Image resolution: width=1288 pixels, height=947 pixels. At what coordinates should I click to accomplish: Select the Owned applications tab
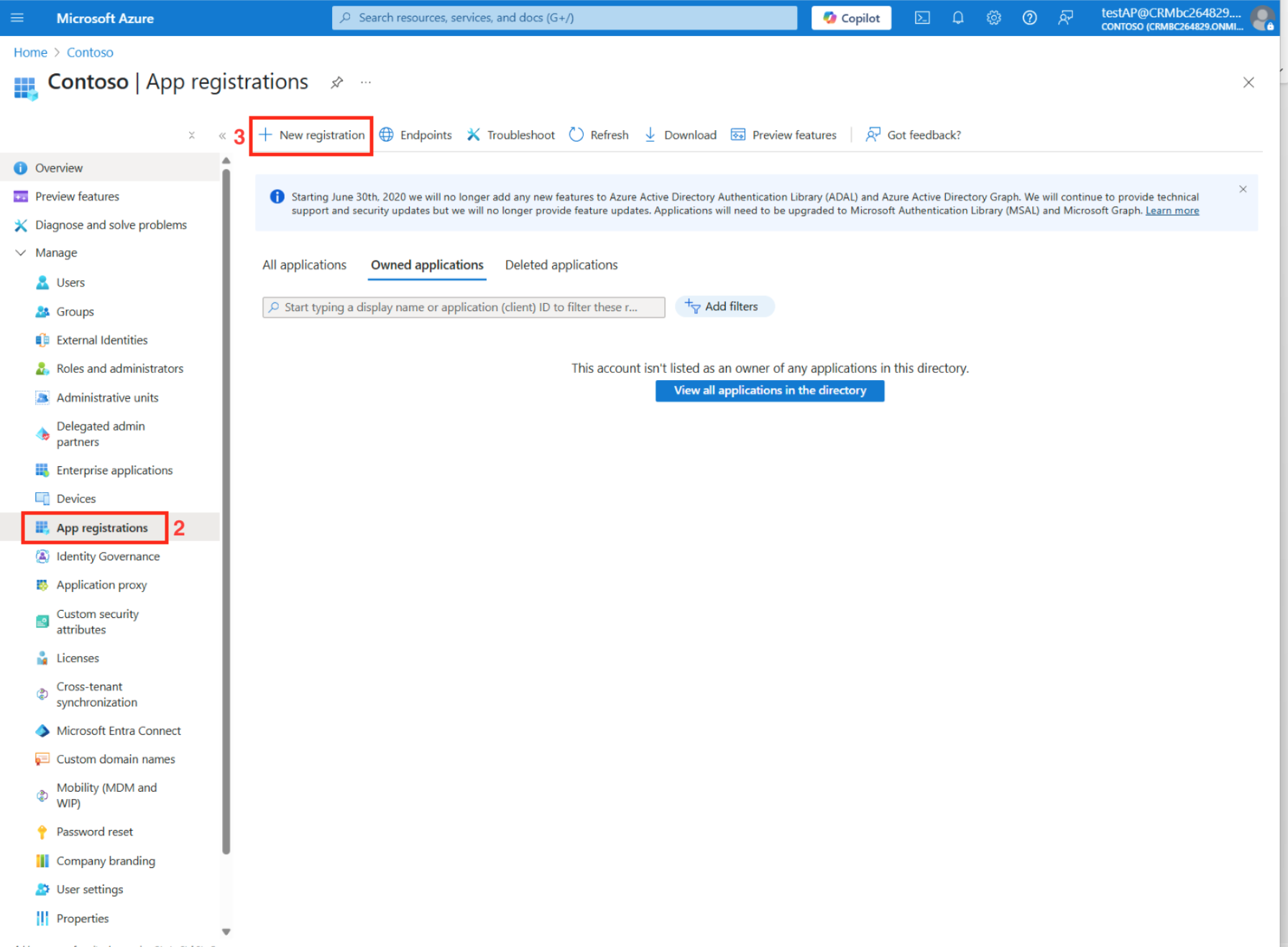(427, 265)
